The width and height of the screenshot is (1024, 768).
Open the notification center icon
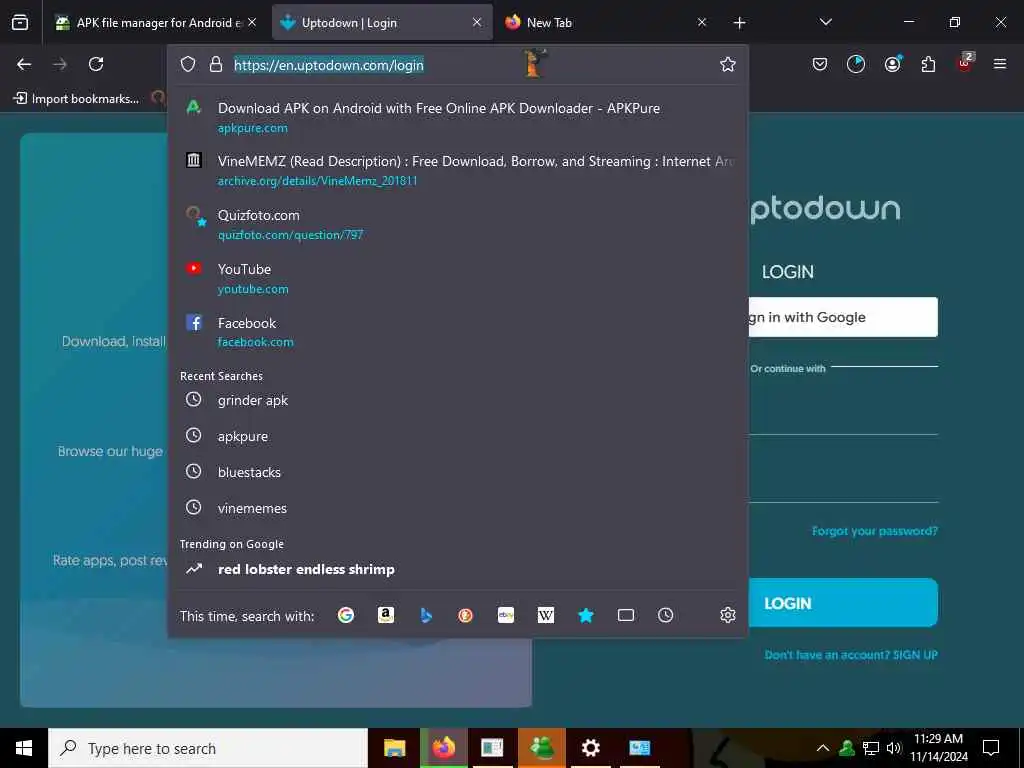pos(991,748)
